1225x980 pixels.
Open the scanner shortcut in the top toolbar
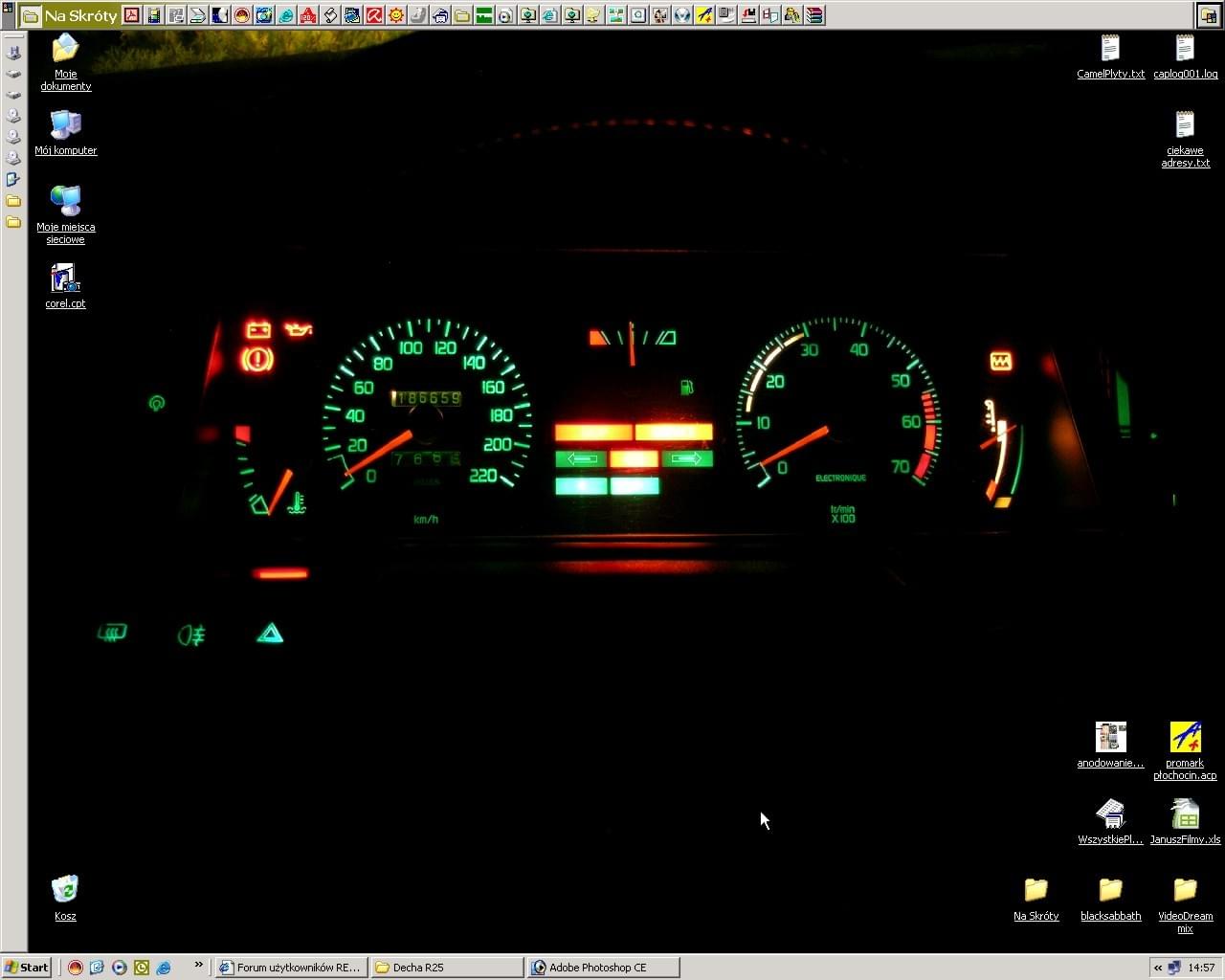coord(198,15)
